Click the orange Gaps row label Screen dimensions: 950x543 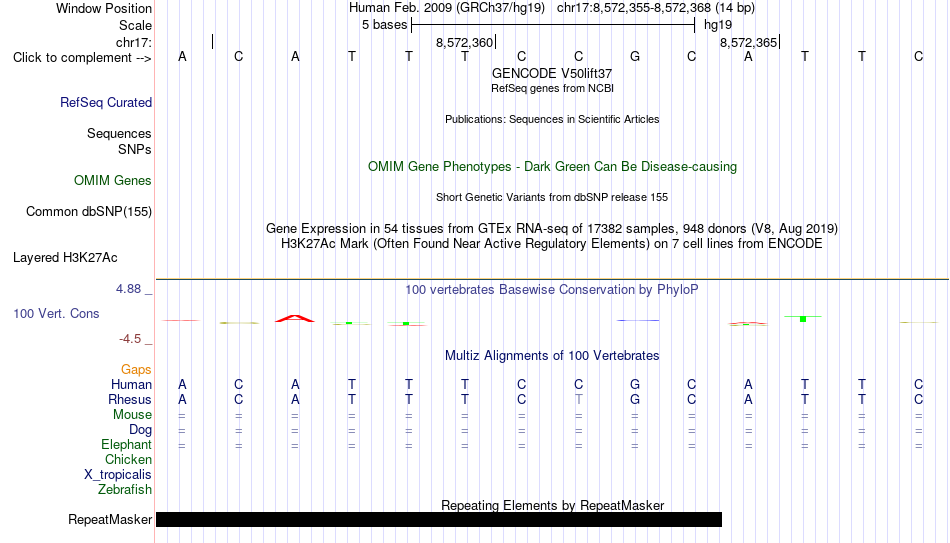(x=136, y=369)
